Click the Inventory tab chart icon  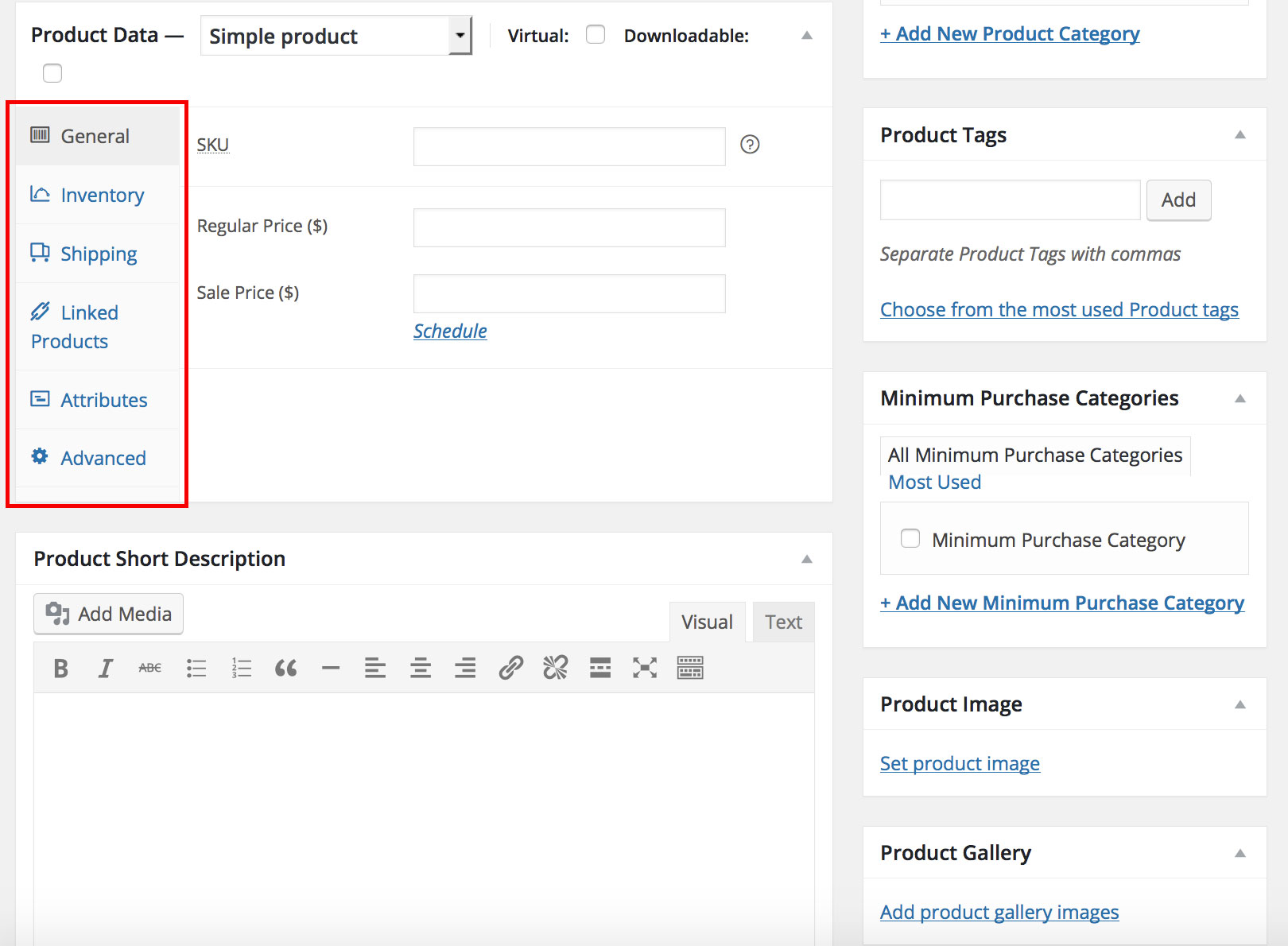40,193
